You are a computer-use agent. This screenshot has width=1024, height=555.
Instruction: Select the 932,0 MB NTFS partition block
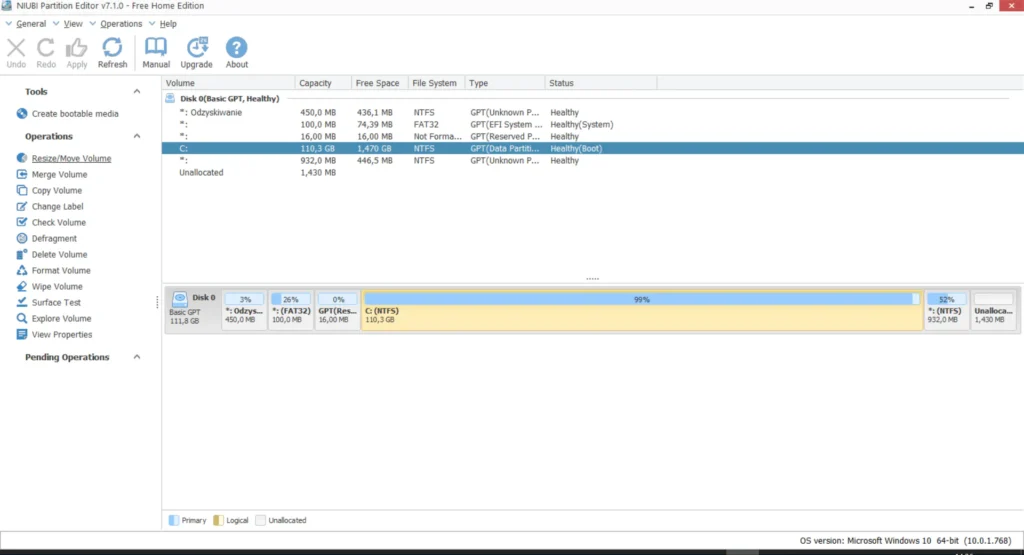point(946,309)
